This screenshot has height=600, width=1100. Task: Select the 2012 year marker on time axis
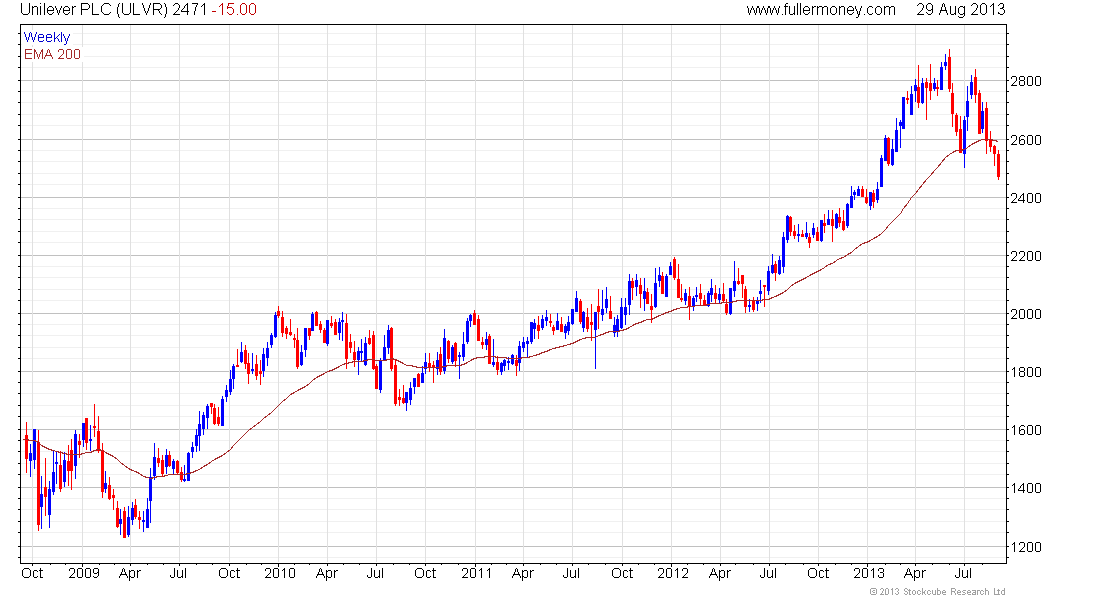(x=673, y=573)
